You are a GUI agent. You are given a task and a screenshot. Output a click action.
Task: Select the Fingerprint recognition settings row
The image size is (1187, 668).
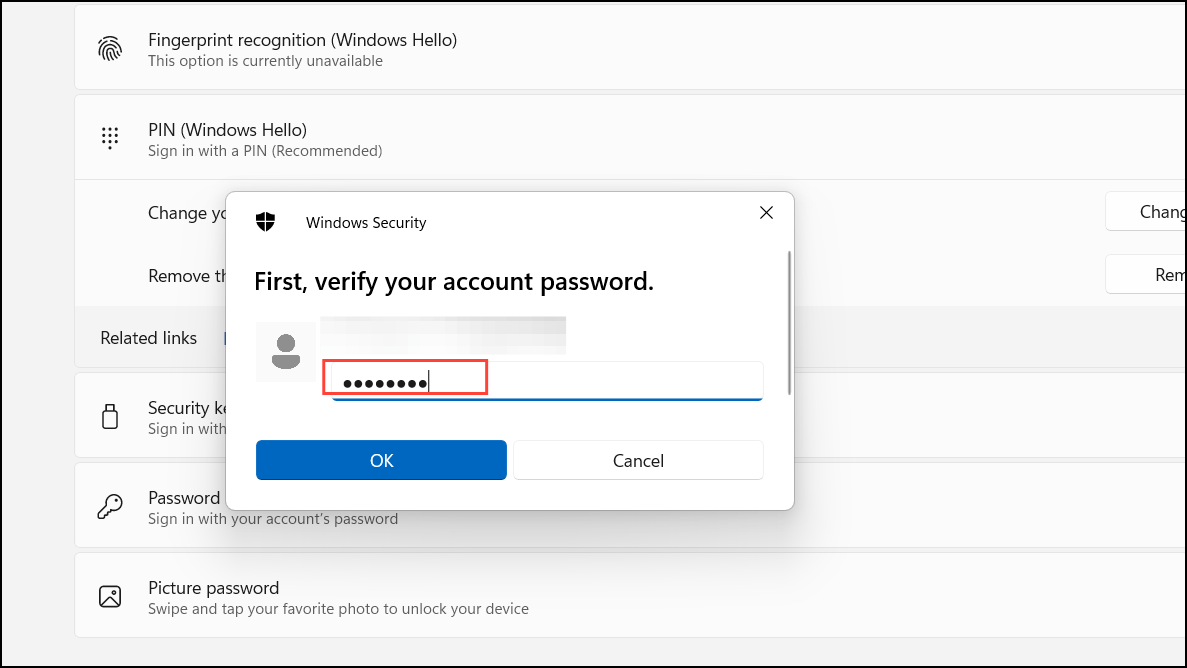click(x=600, y=48)
